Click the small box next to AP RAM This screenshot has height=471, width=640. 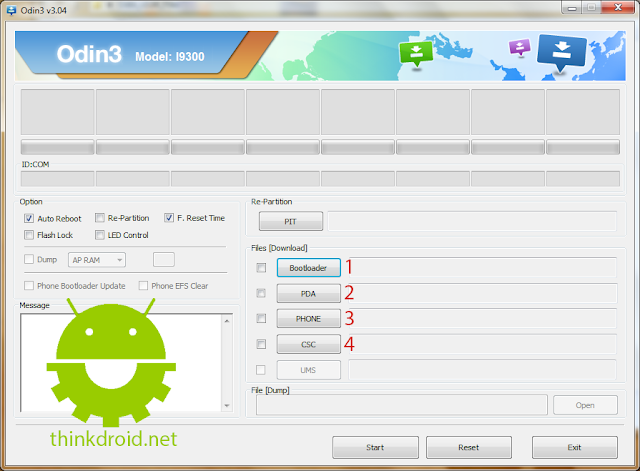[x=164, y=260]
